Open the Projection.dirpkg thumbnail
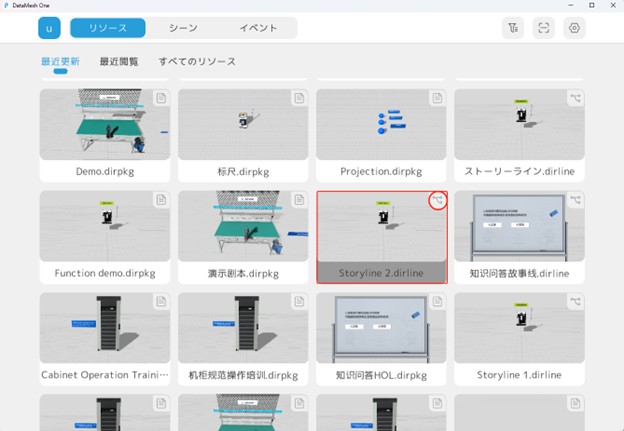This screenshot has height=431, width=624. [381, 124]
